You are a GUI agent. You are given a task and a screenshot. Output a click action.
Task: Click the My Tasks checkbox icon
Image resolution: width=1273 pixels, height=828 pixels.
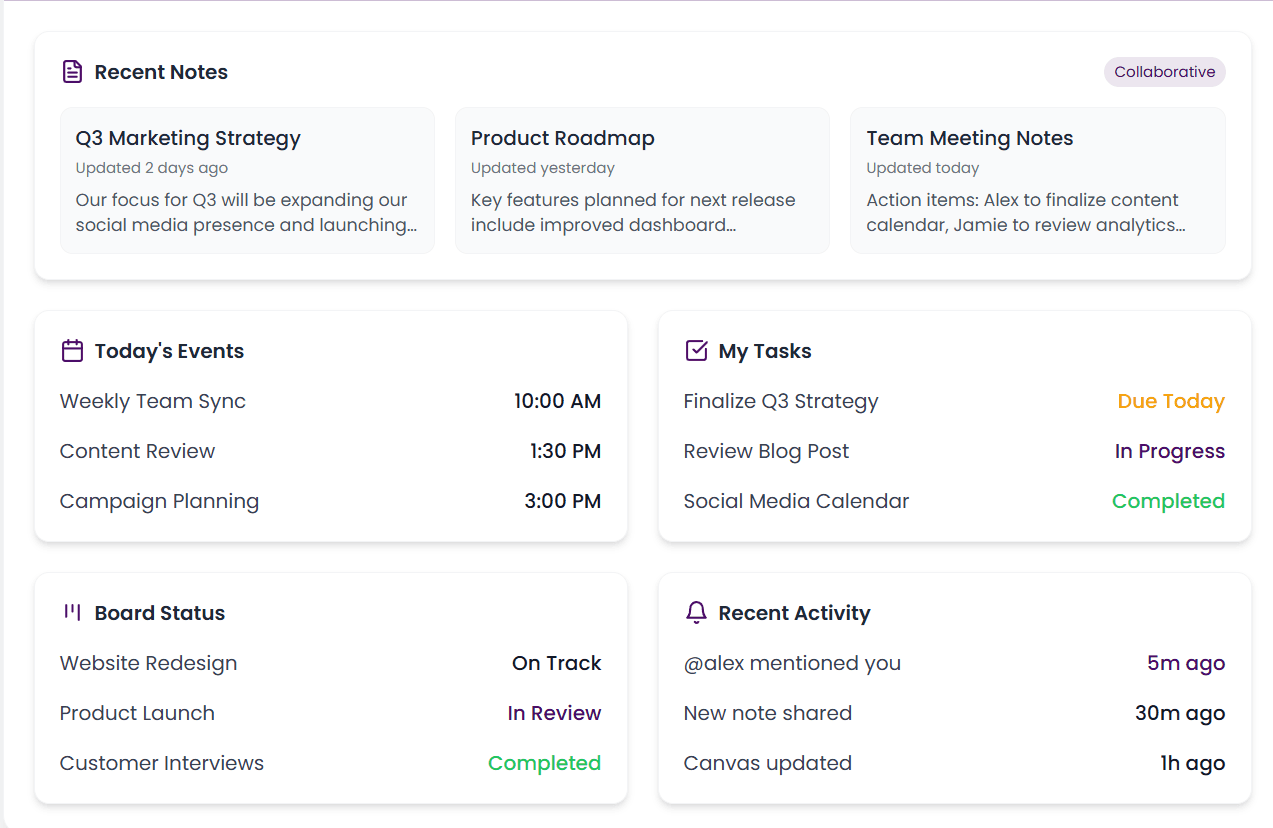[696, 351]
